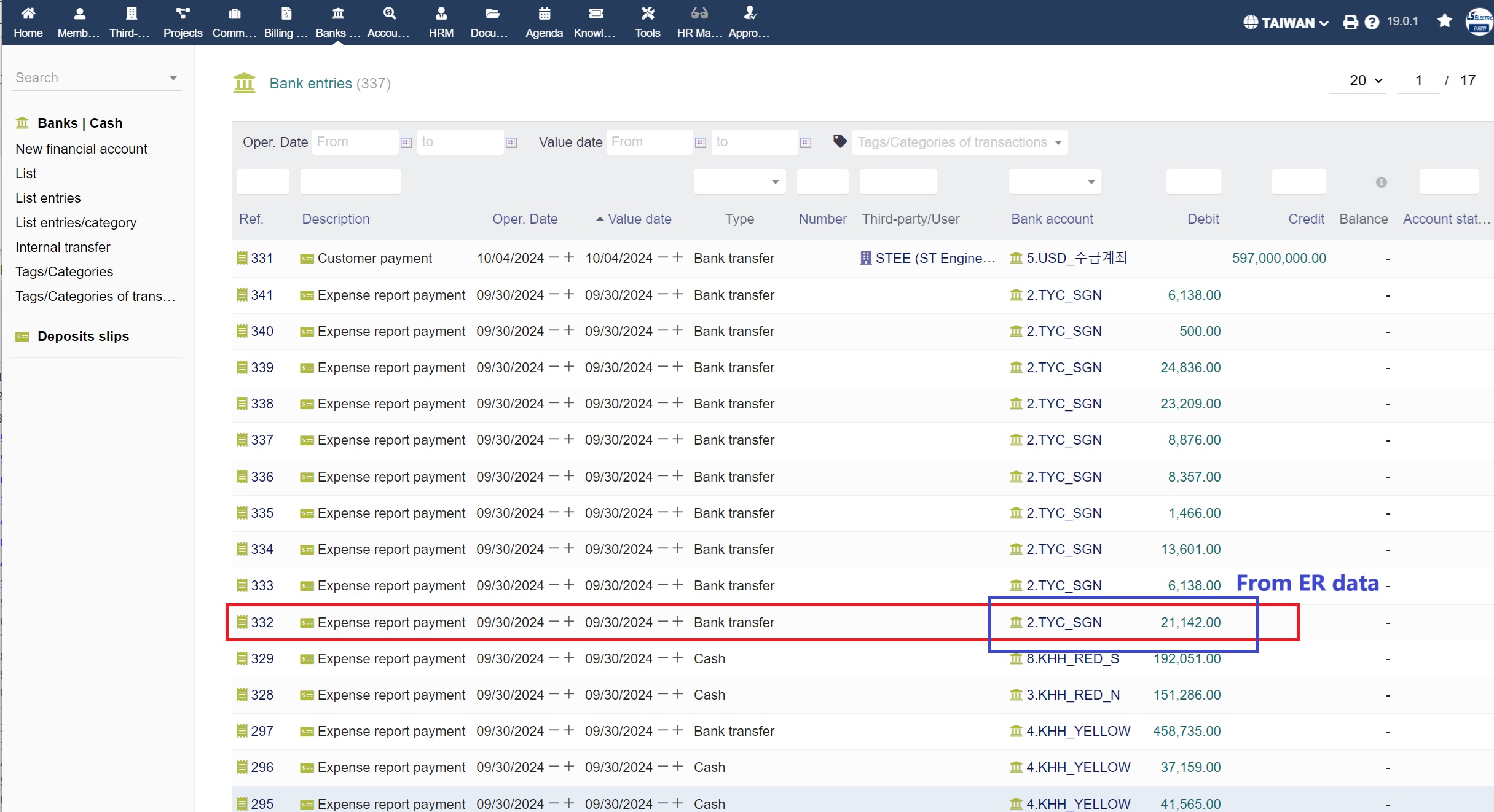Open bank entry ref 332
Image resolution: width=1494 pixels, height=812 pixels.
261,622
